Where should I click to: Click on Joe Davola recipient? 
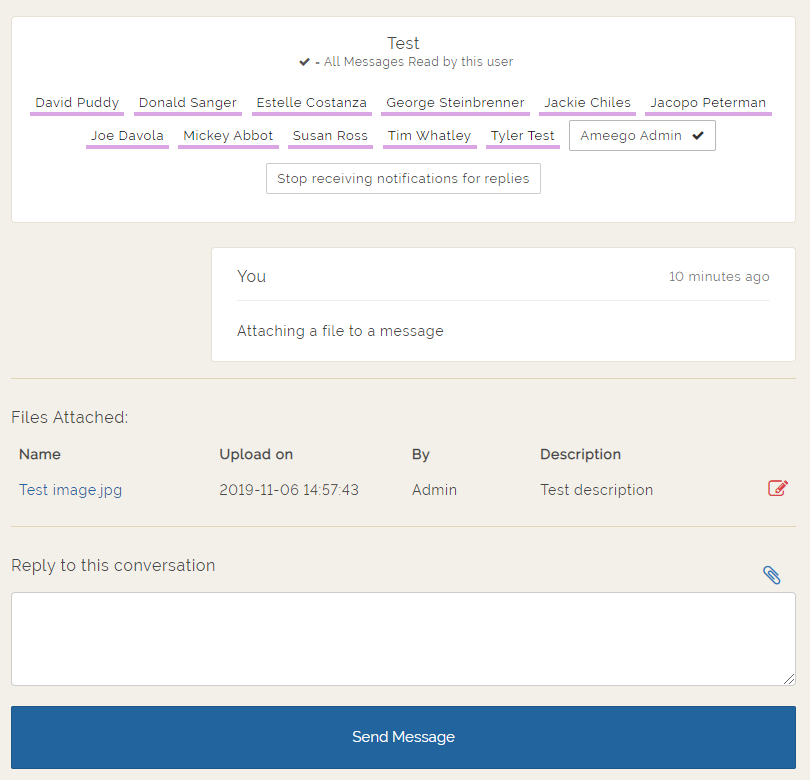pos(127,136)
